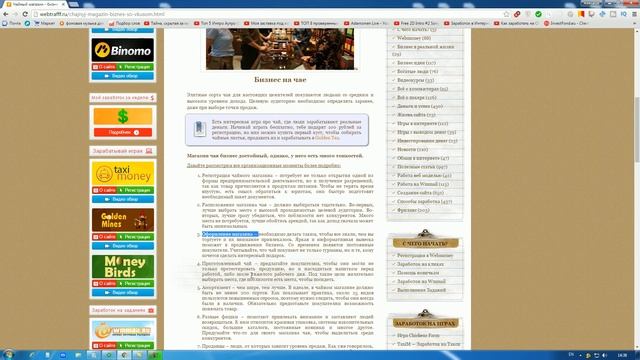Click 'Регистрация' under Binomo
This screenshot has width=640, height=360.
click(135, 67)
